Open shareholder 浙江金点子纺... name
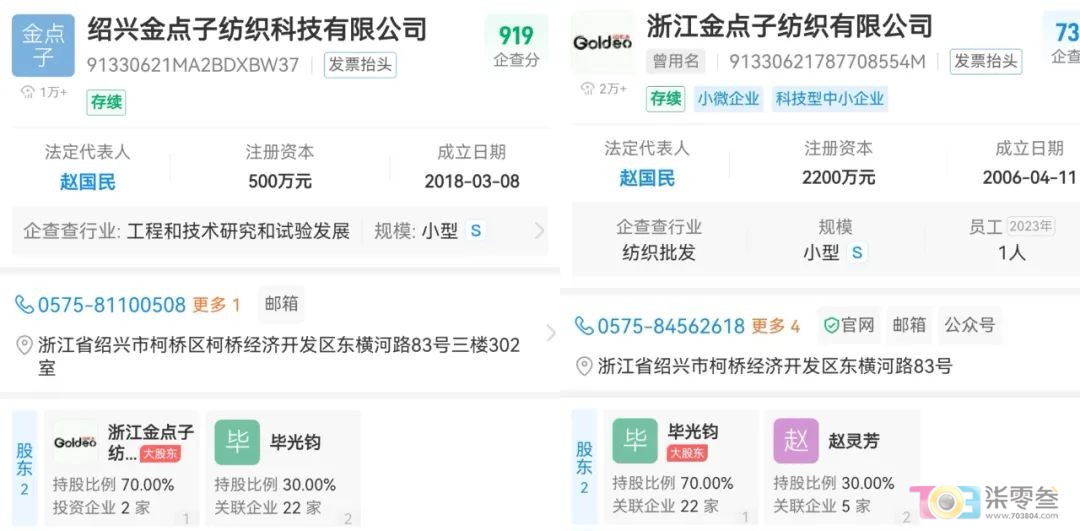The image size is (1080, 531). pos(151,442)
